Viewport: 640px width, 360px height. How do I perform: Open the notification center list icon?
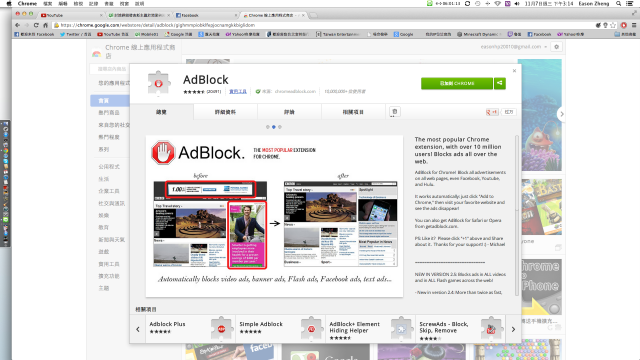[x=630, y=3]
